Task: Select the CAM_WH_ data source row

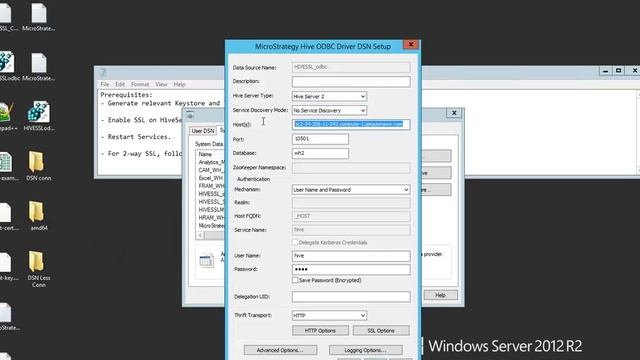Action: coord(211,170)
